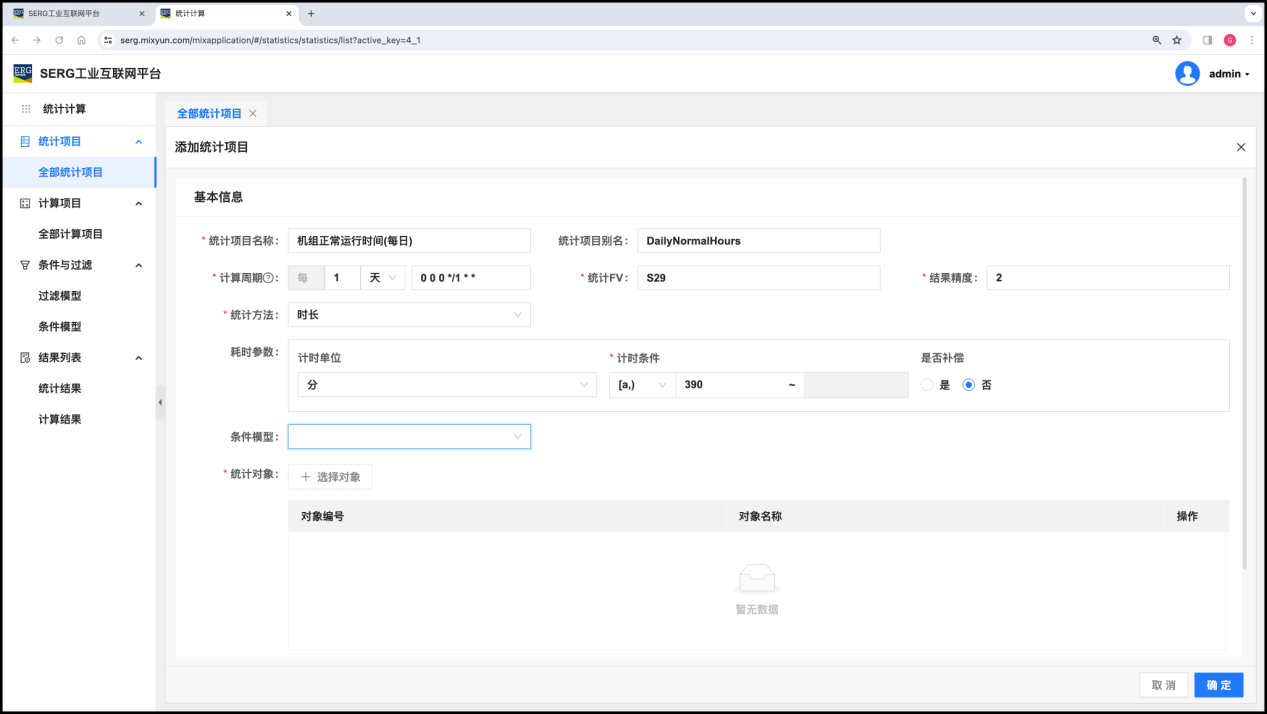Click the admin user avatar icon
The image size is (1267, 714).
(x=1187, y=74)
